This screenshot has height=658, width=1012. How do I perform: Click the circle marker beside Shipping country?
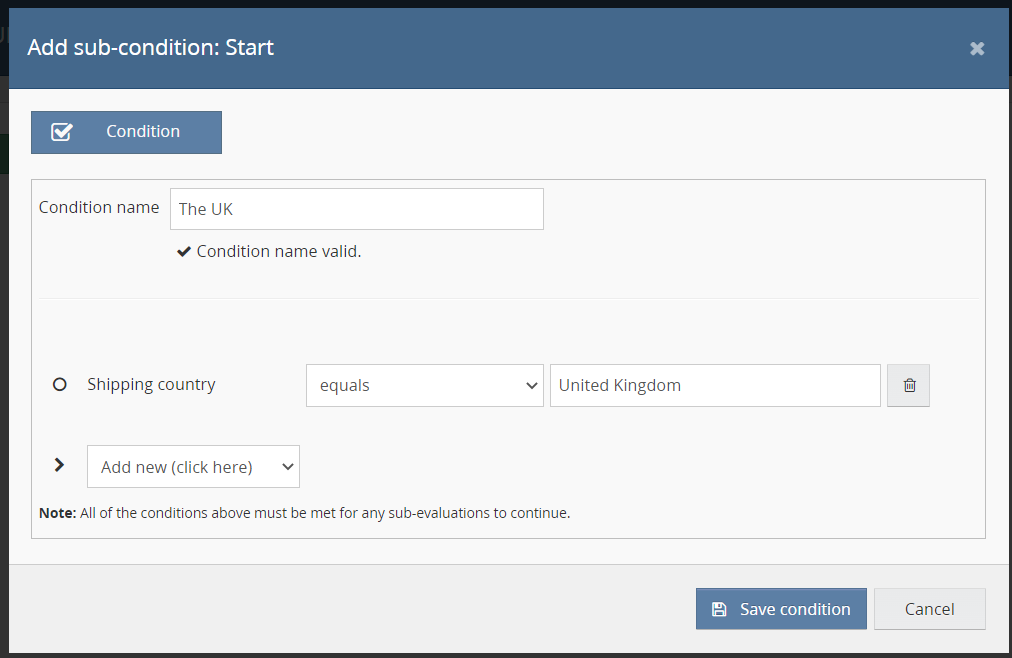(x=59, y=384)
